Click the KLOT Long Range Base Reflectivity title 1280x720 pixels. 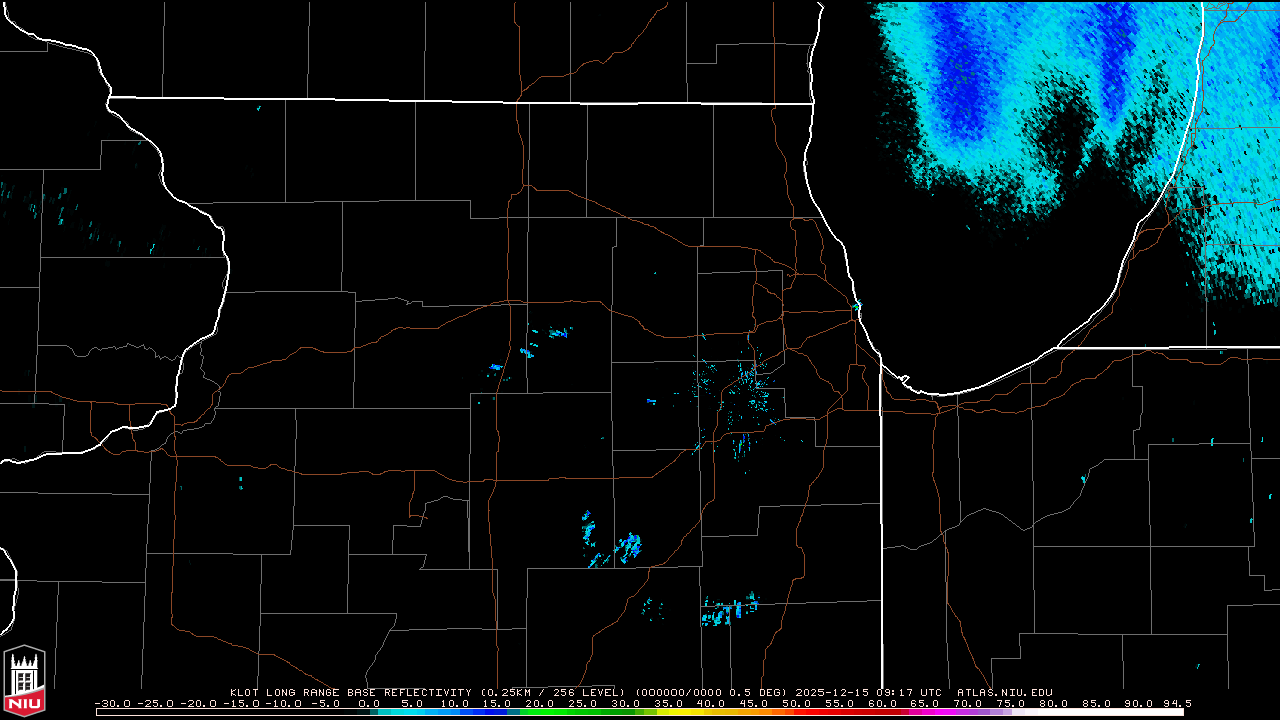tap(350, 692)
